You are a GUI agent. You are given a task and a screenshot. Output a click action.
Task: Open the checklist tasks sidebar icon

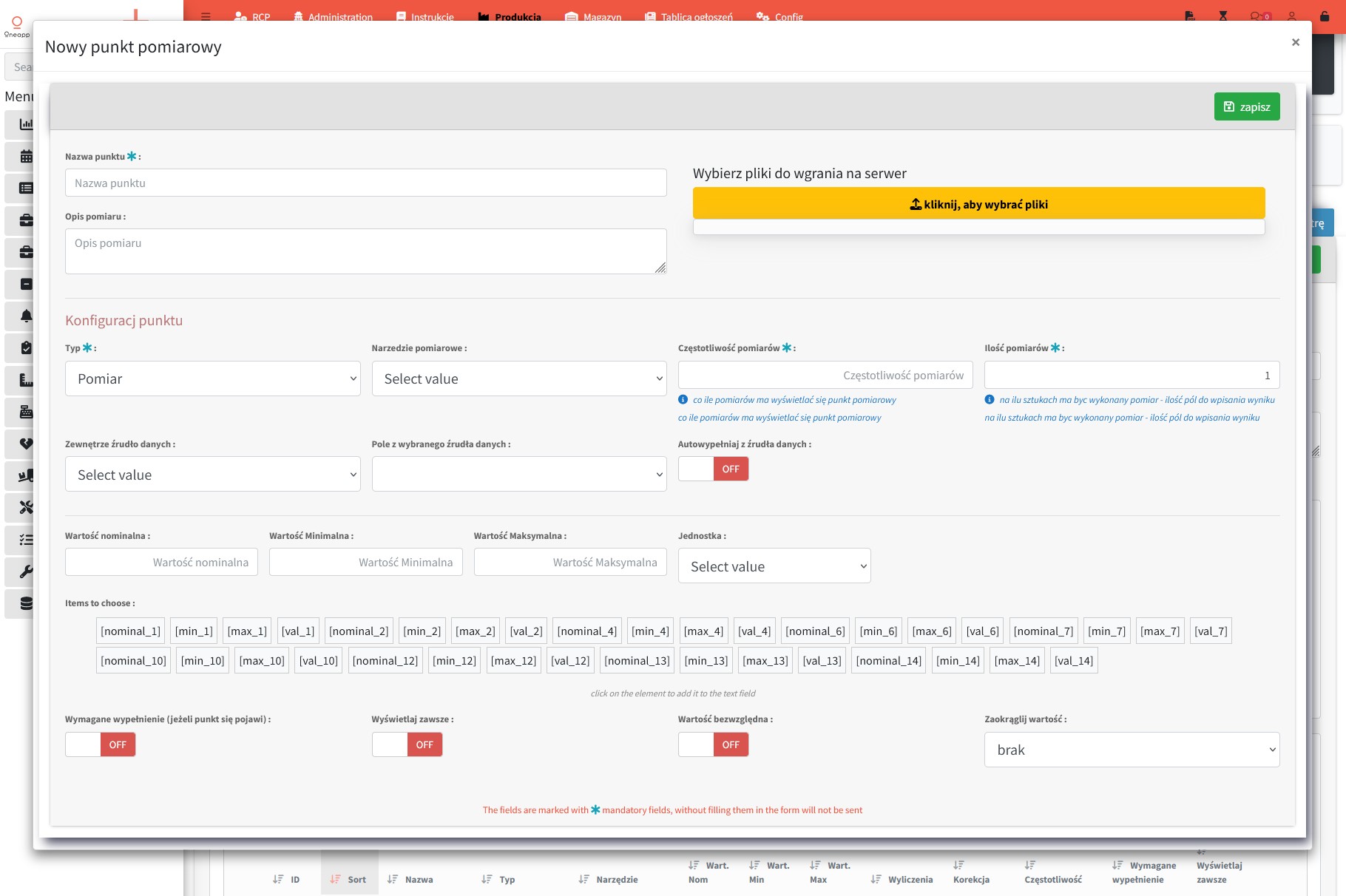point(26,540)
